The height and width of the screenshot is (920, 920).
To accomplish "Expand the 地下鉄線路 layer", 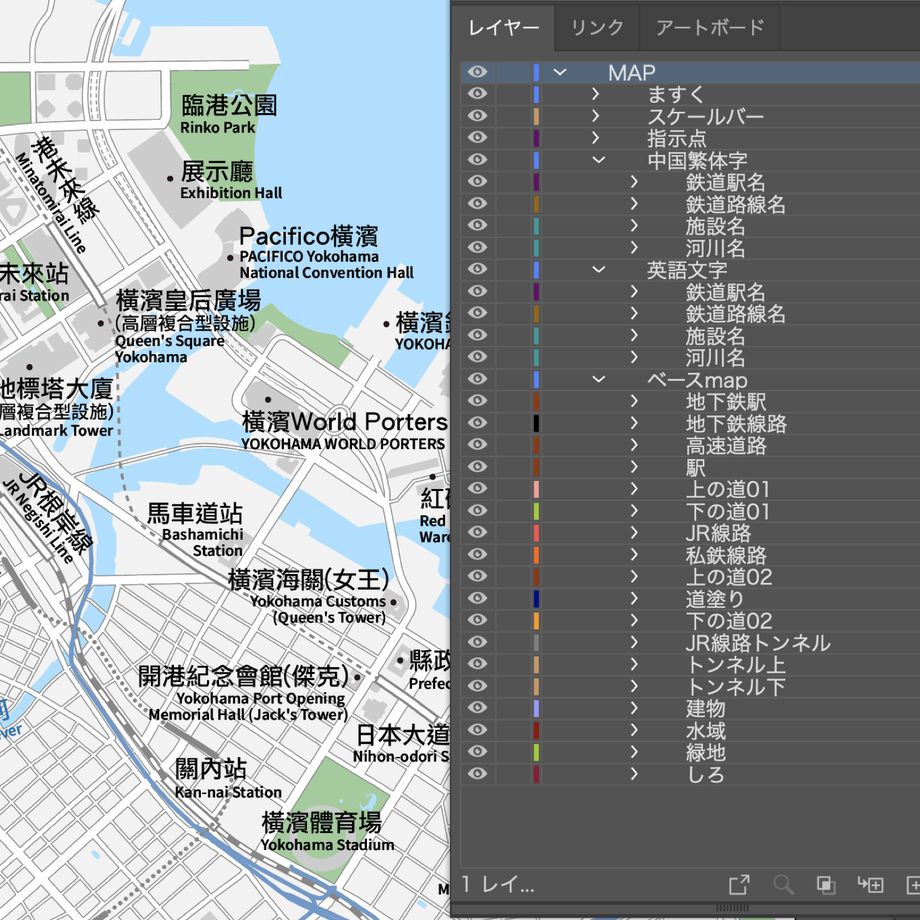I will (634, 423).
